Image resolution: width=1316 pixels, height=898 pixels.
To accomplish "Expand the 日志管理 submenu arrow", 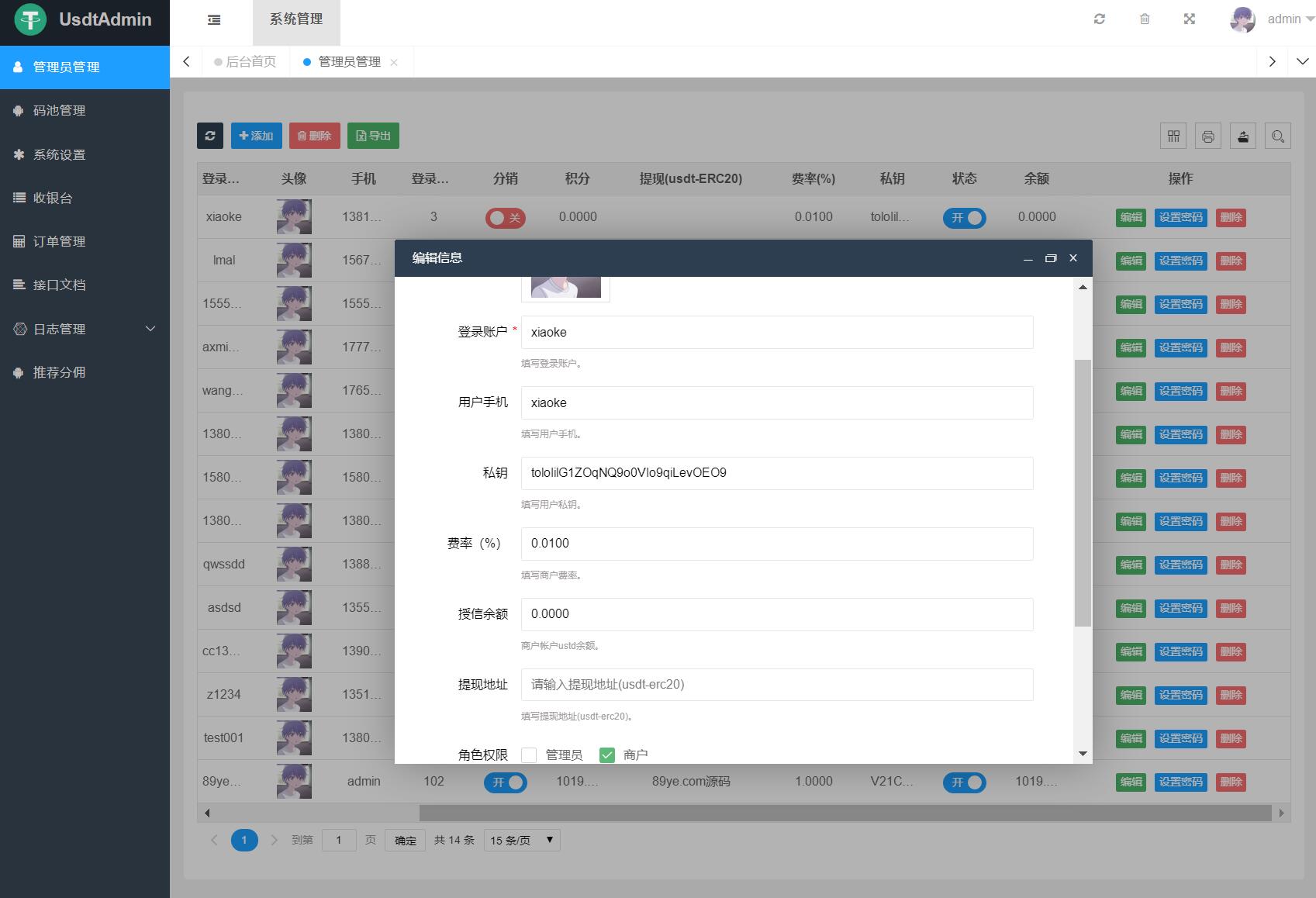I will [x=150, y=329].
